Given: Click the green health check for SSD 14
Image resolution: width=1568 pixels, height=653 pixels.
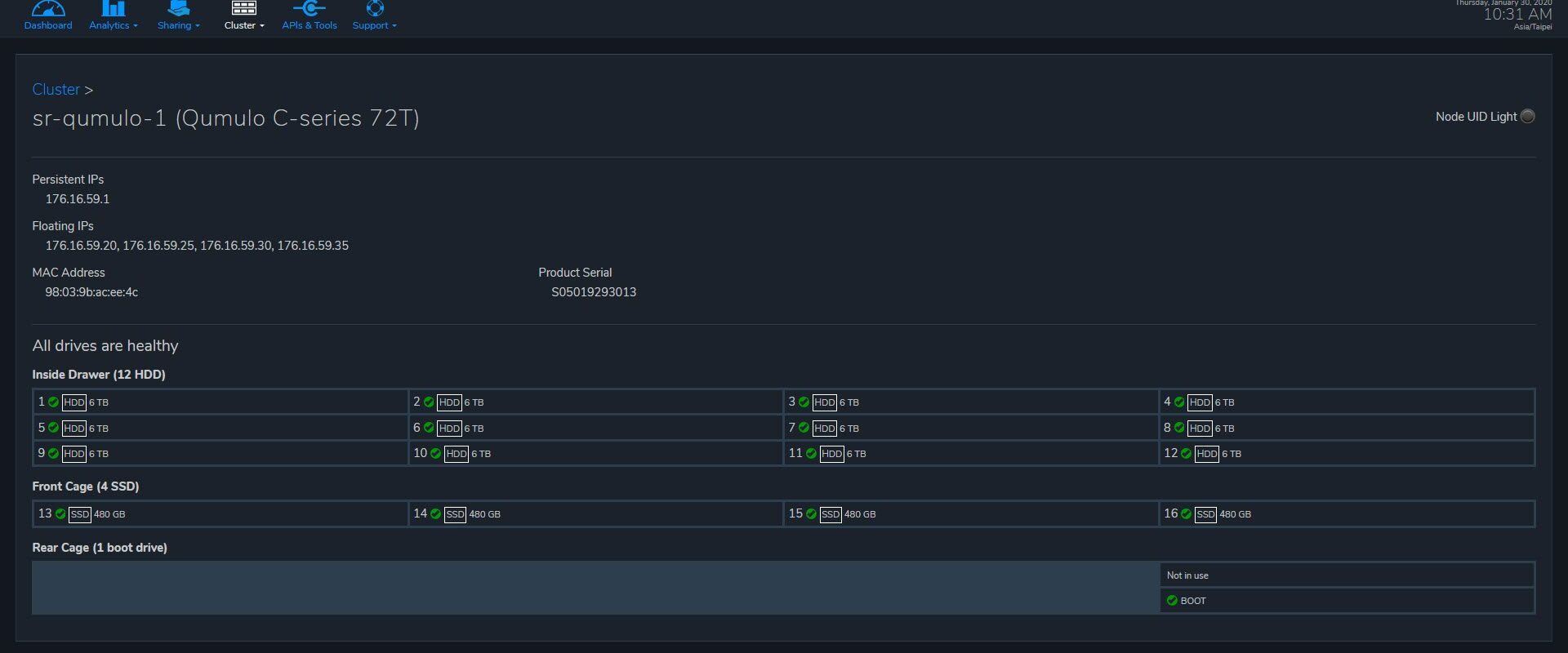Looking at the screenshot, I should [435, 514].
